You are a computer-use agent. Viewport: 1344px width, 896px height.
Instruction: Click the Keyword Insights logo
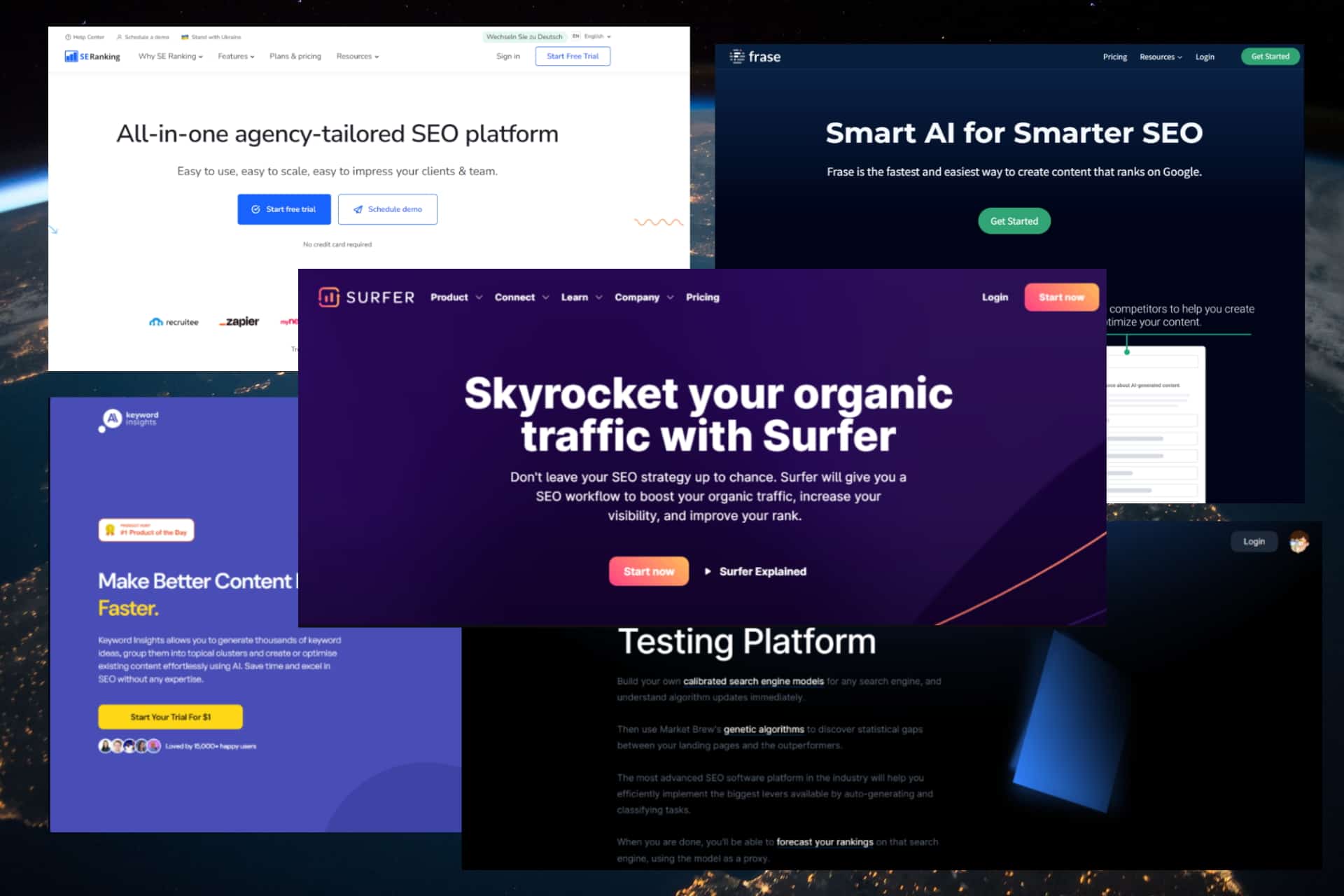point(129,420)
